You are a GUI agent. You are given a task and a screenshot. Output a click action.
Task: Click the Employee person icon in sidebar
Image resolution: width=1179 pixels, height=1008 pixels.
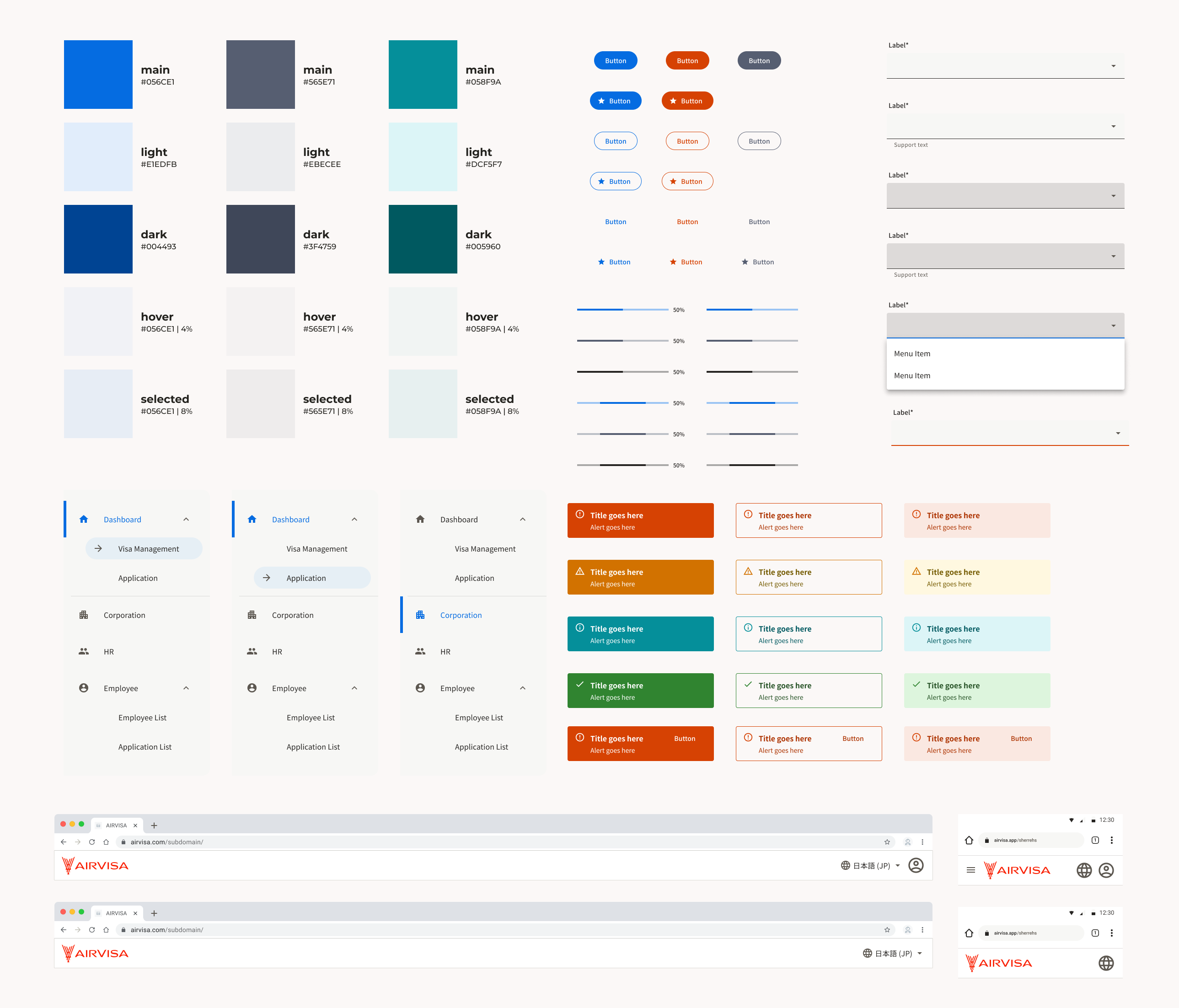click(x=84, y=687)
